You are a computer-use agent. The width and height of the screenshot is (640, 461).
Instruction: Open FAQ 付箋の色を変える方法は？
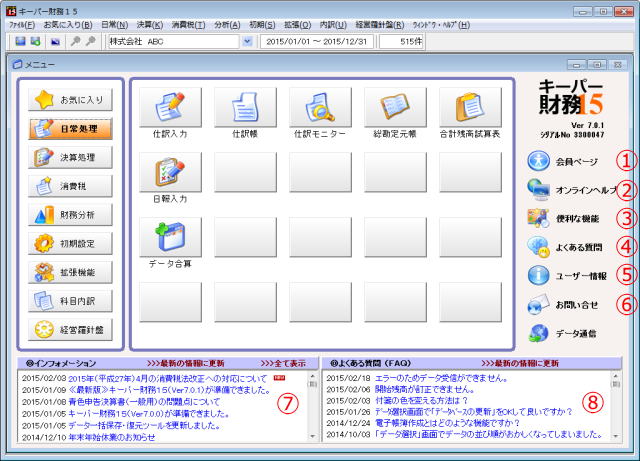(421, 401)
